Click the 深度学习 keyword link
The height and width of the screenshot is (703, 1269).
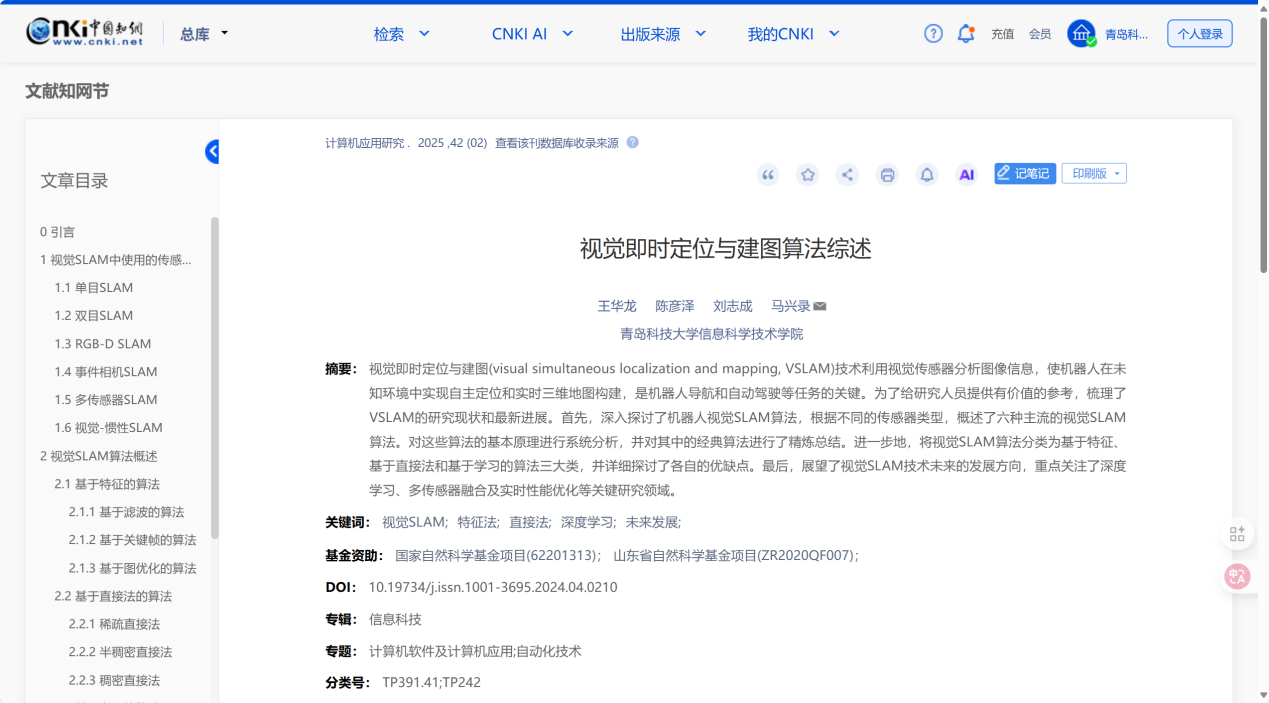[586, 522]
